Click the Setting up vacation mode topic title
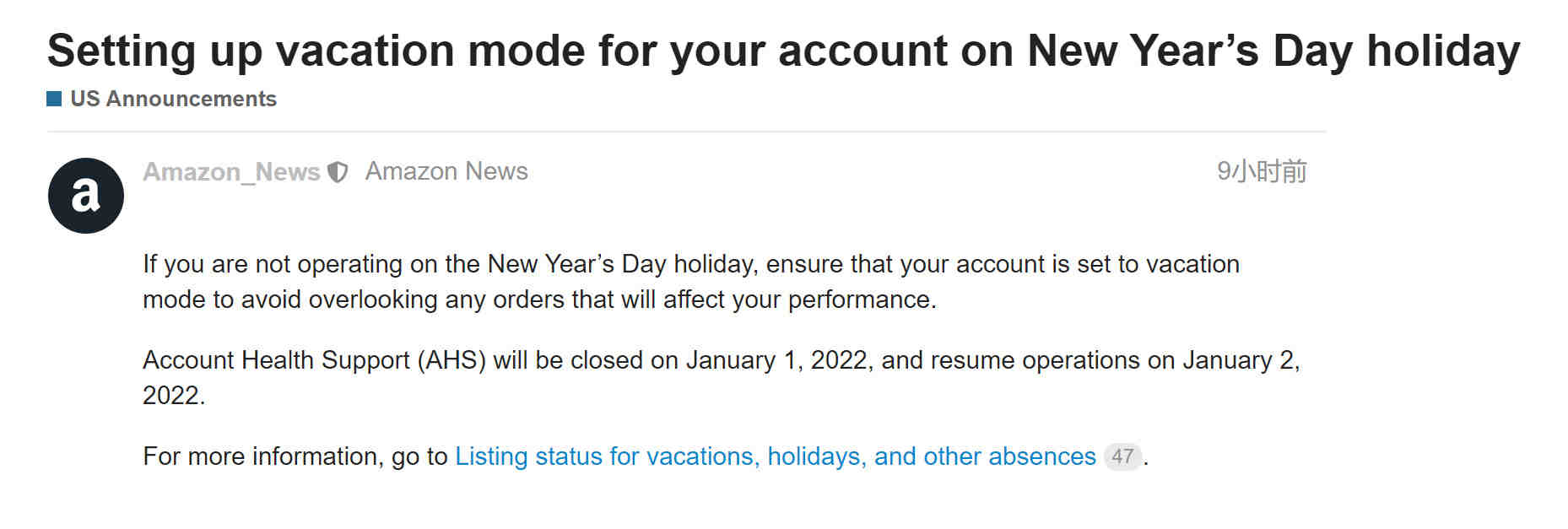1568x529 pixels. point(783,51)
